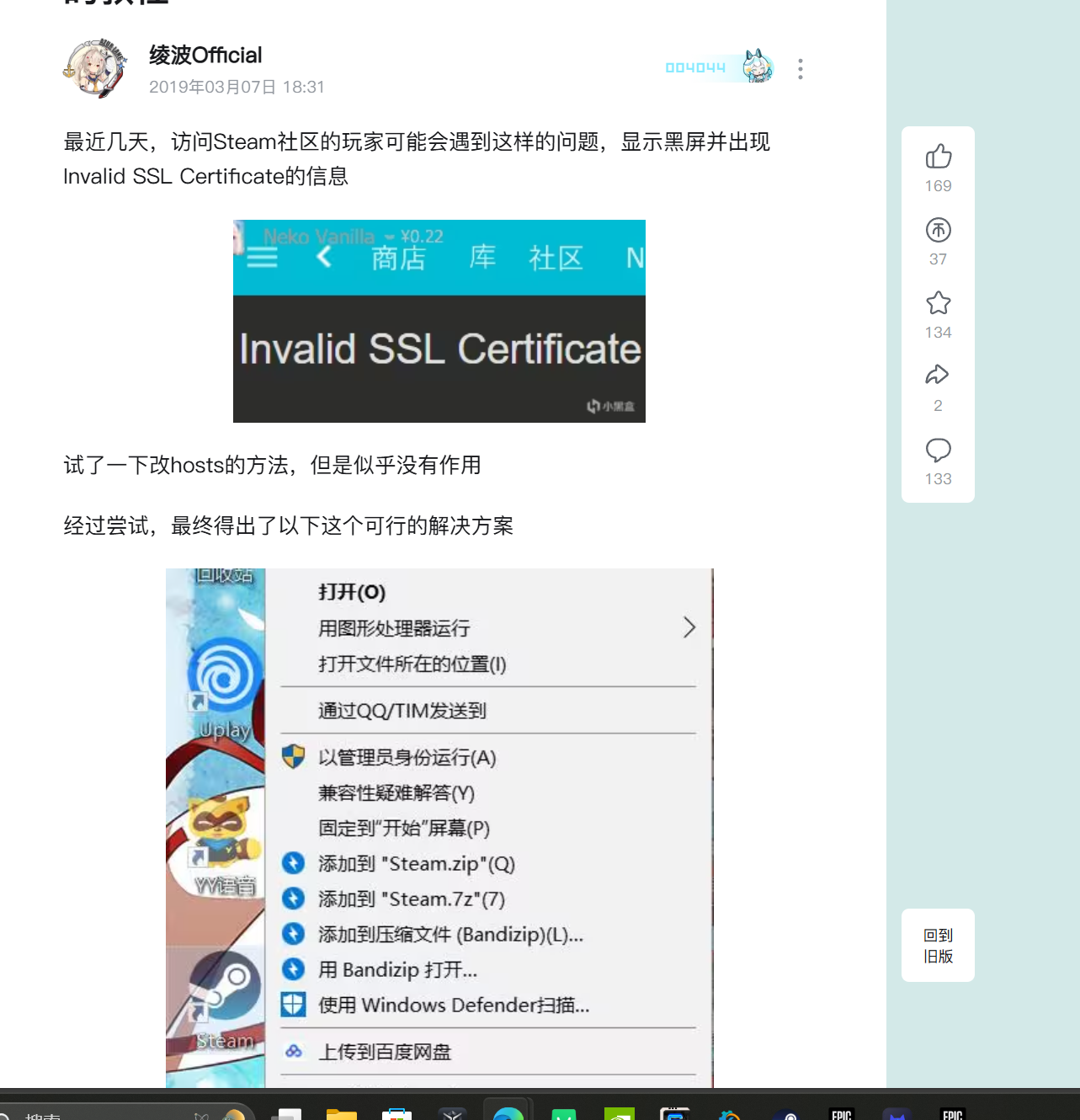Toggle the star favorite icon showing 134
Image resolution: width=1080 pixels, height=1120 pixels.
pos(938,303)
